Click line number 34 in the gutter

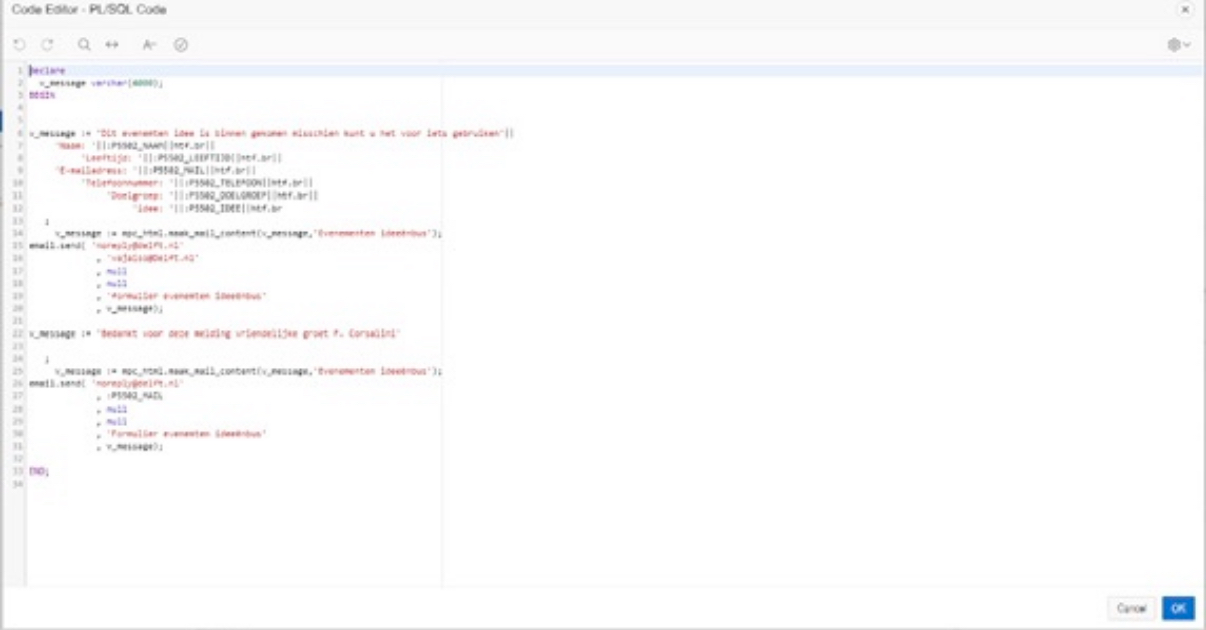coord(19,484)
